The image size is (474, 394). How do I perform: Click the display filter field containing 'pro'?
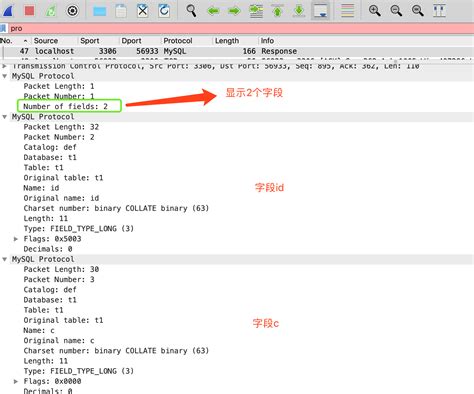(240, 29)
